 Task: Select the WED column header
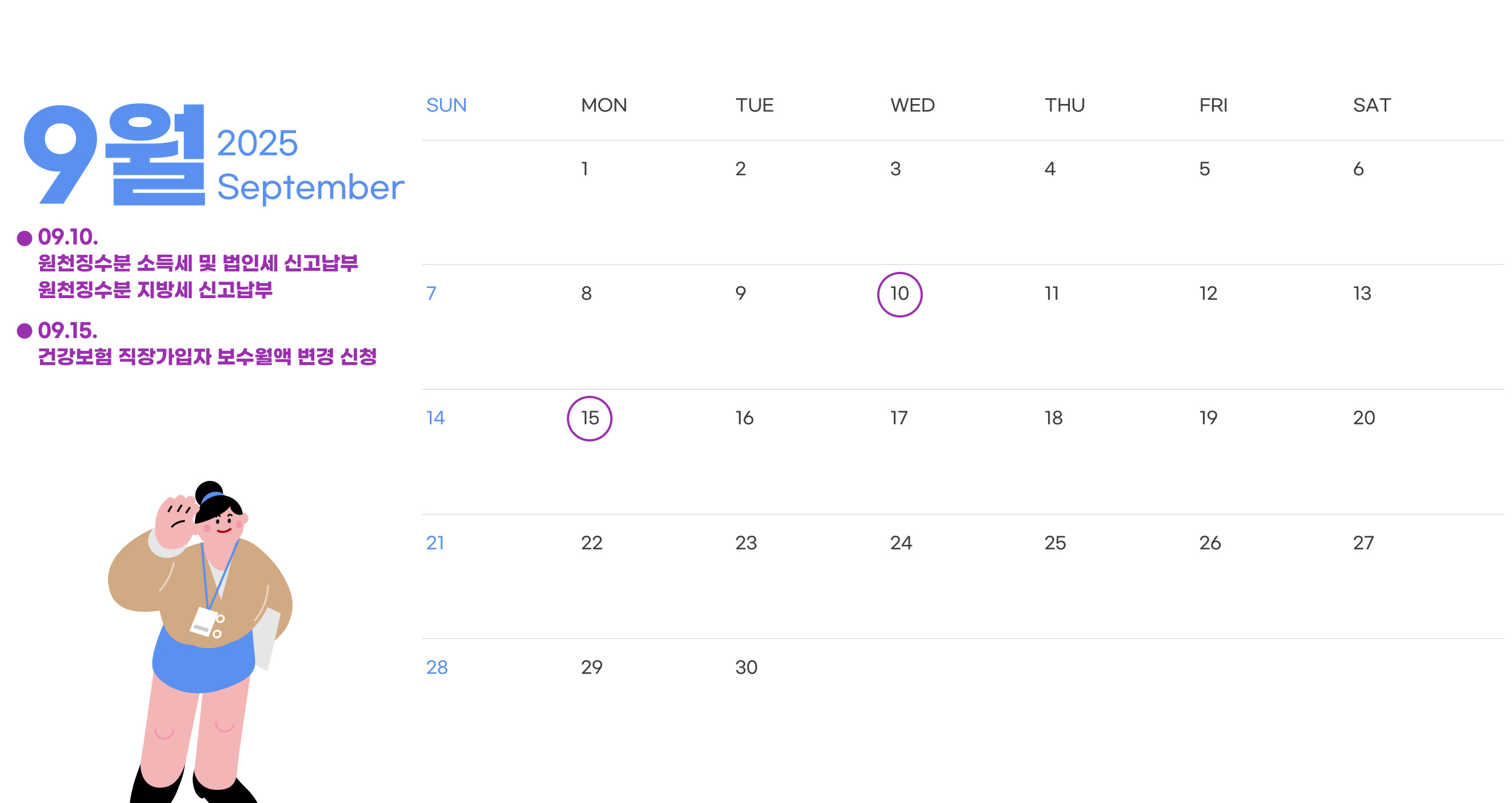(x=912, y=105)
